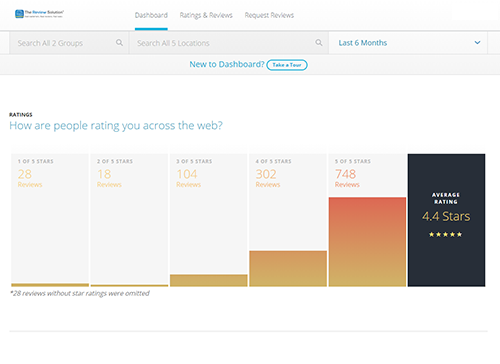The width and height of the screenshot is (500, 364).
Task: Click the groups search magnifier icon
Action: 119,43
